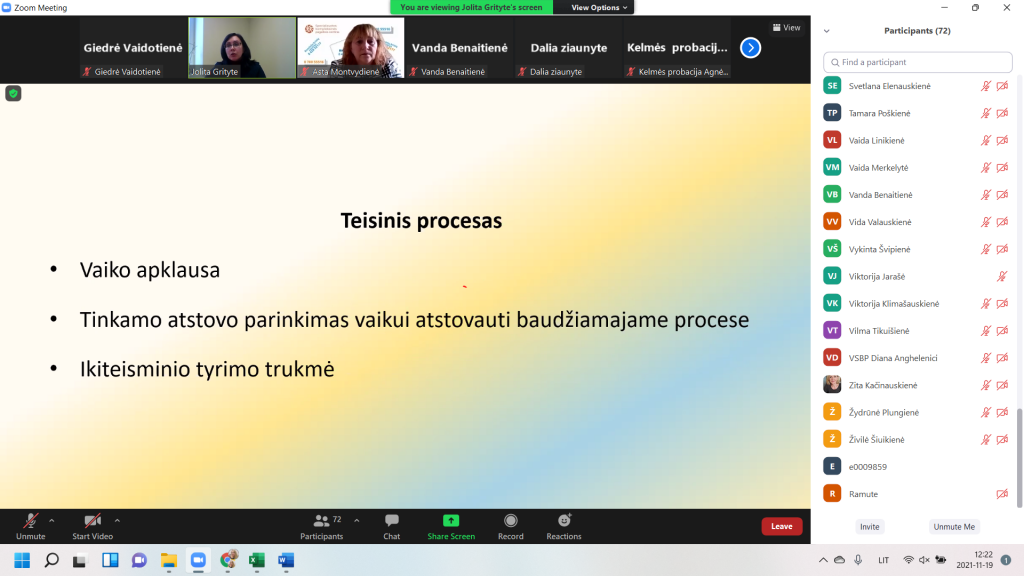Show next video thumbnails with blue arrow
This screenshot has height=576, width=1024.
[750, 48]
